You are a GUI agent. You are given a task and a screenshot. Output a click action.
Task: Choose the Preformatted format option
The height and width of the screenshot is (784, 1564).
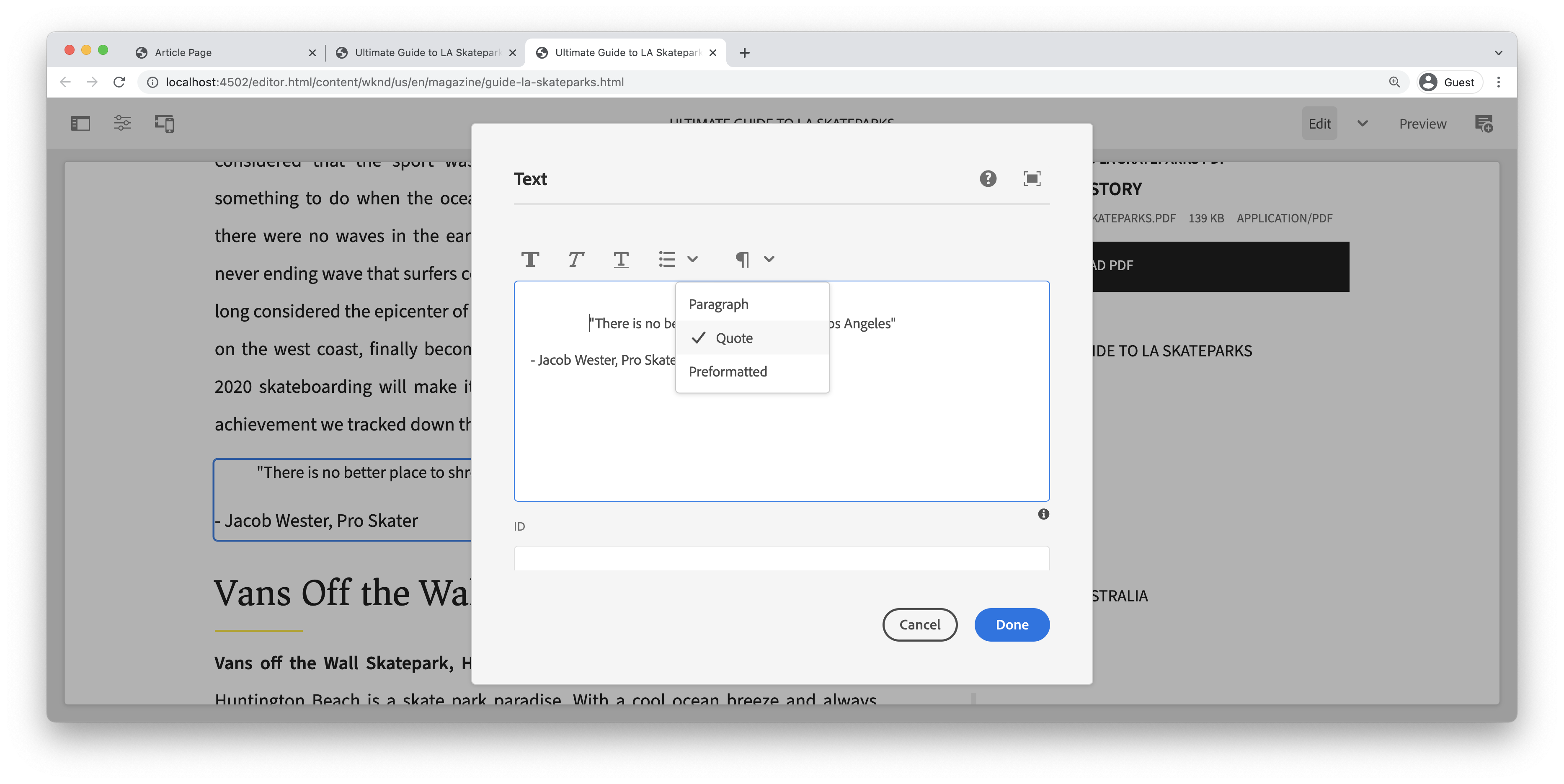728,371
